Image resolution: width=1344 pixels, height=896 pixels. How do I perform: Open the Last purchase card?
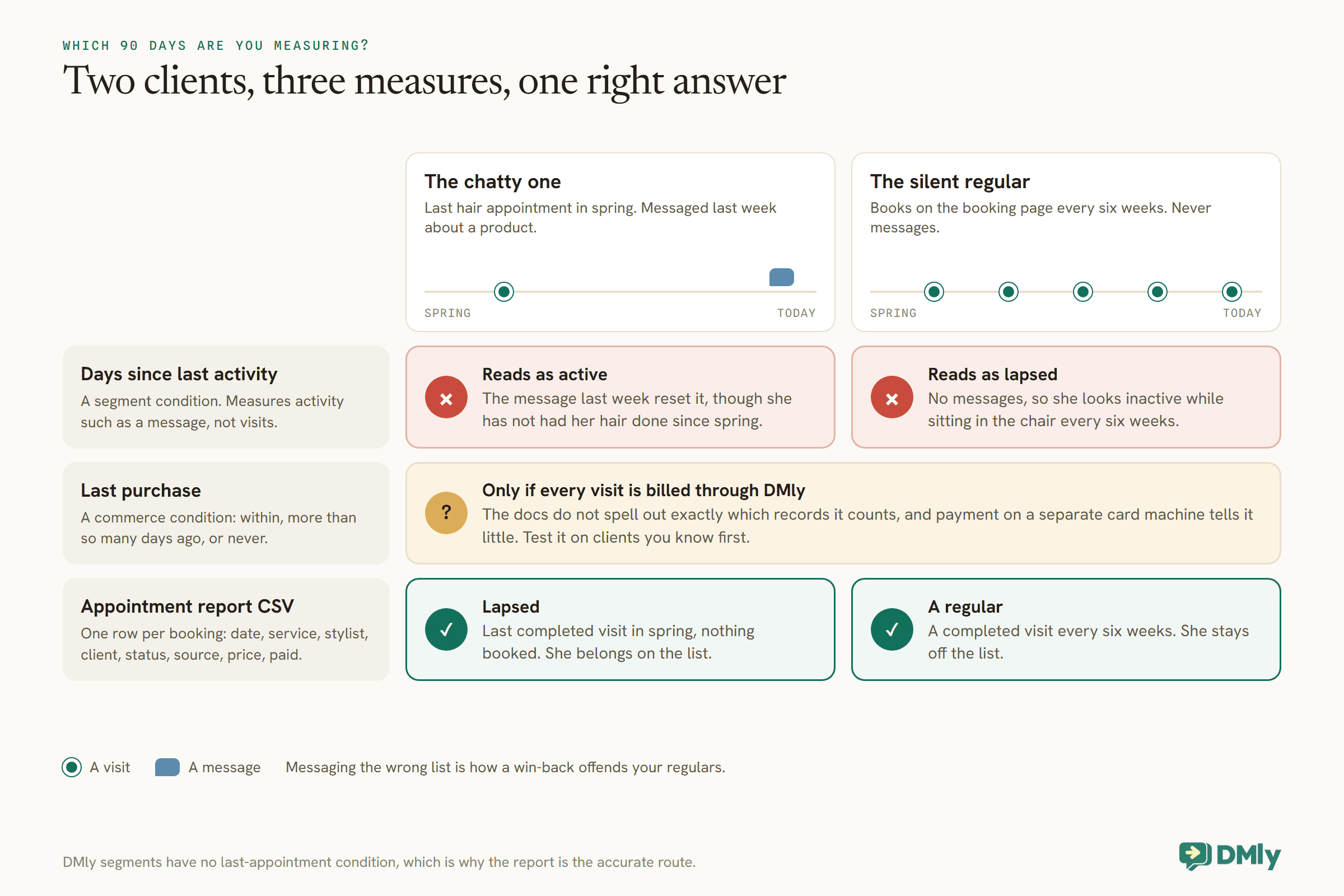click(x=226, y=513)
